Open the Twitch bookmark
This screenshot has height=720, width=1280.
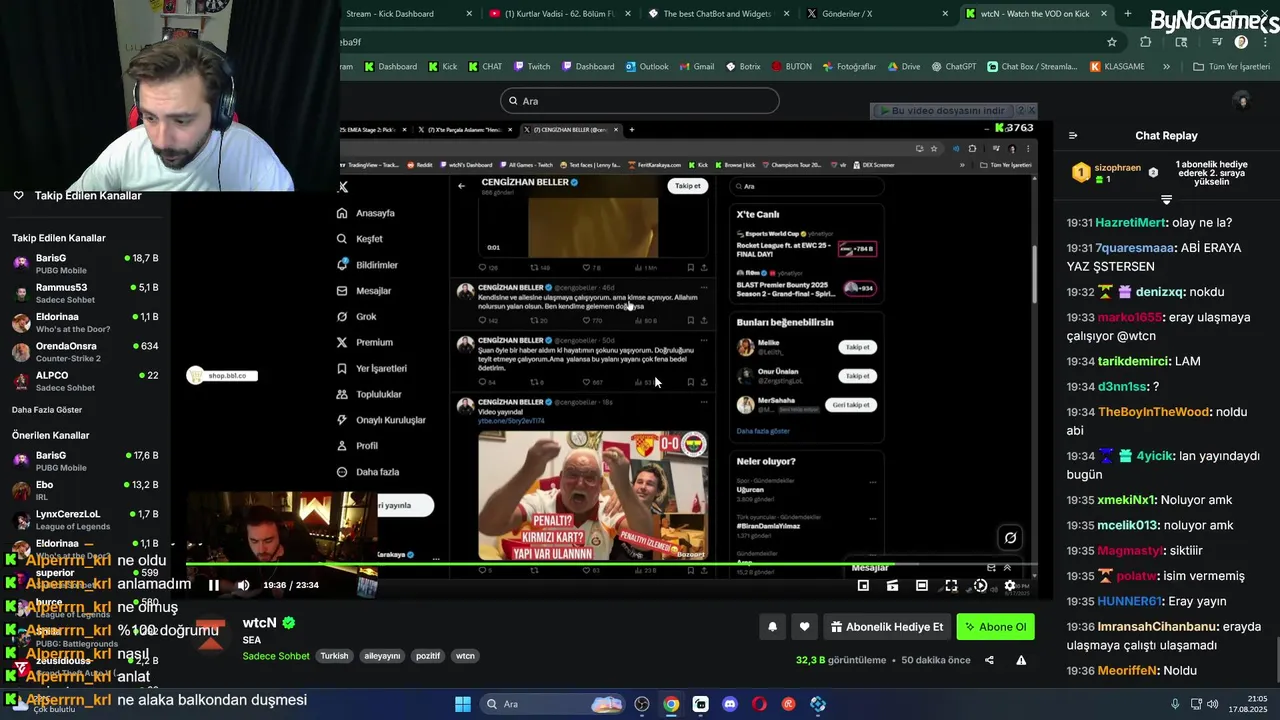[532, 67]
